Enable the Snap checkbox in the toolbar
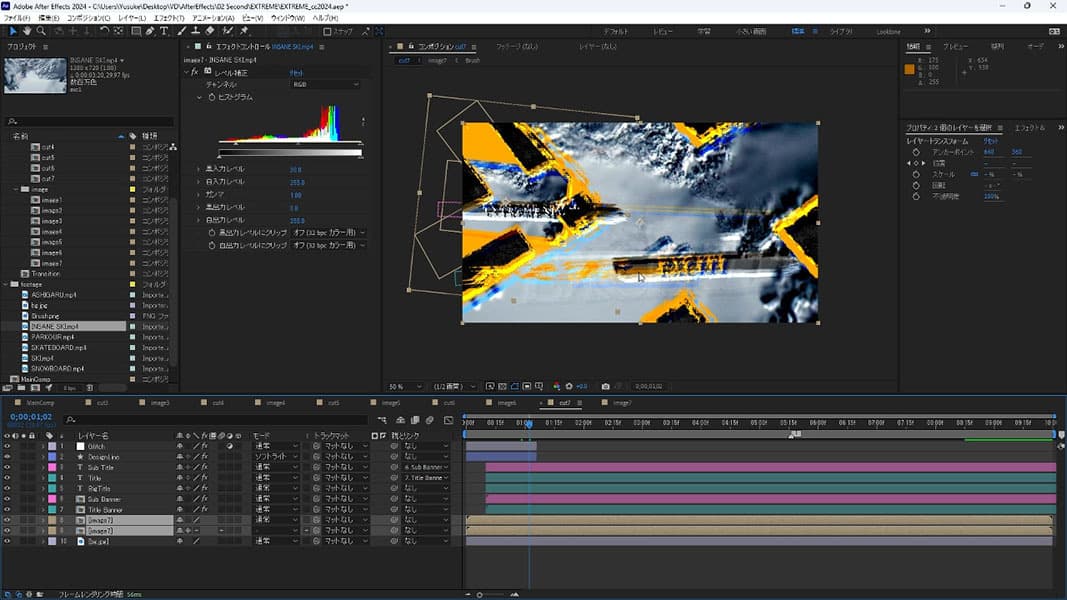The width and height of the screenshot is (1067, 600). click(x=328, y=31)
